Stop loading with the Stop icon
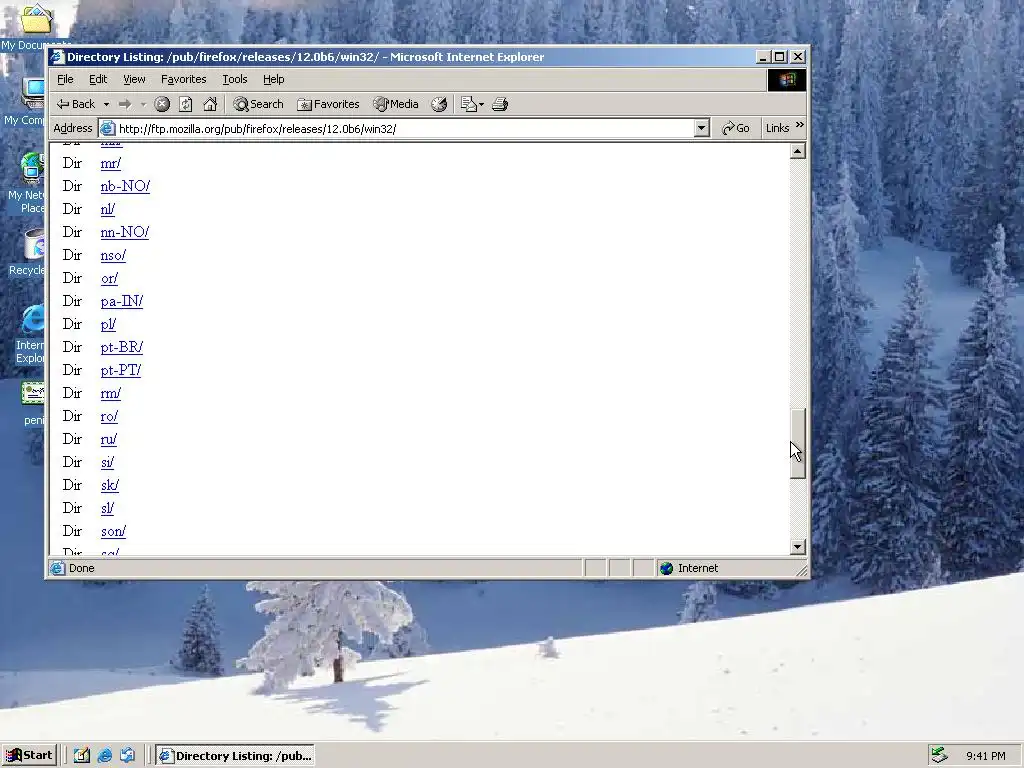1024x768 pixels. tap(162, 104)
